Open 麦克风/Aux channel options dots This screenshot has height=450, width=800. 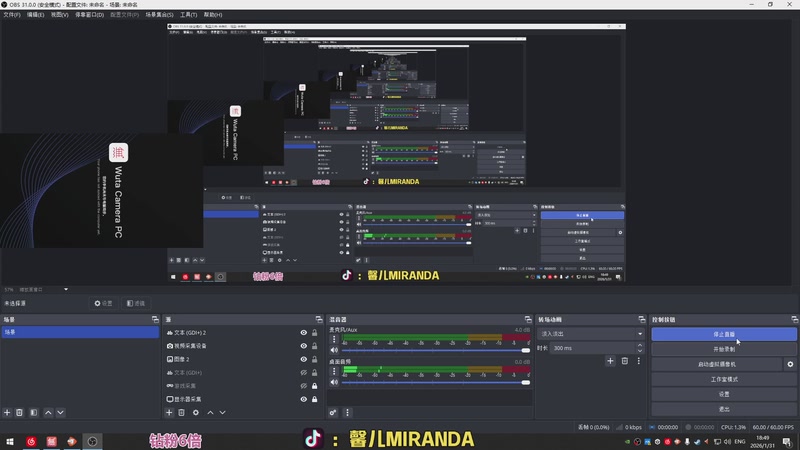click(x=334, y=339)
